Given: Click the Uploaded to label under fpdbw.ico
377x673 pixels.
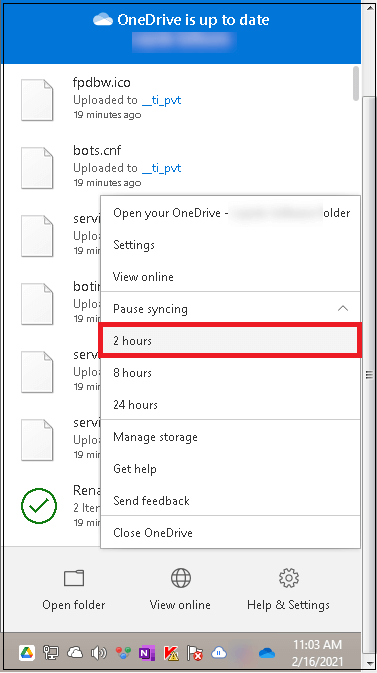Looking at the screenshot, I should pos(105,100).
